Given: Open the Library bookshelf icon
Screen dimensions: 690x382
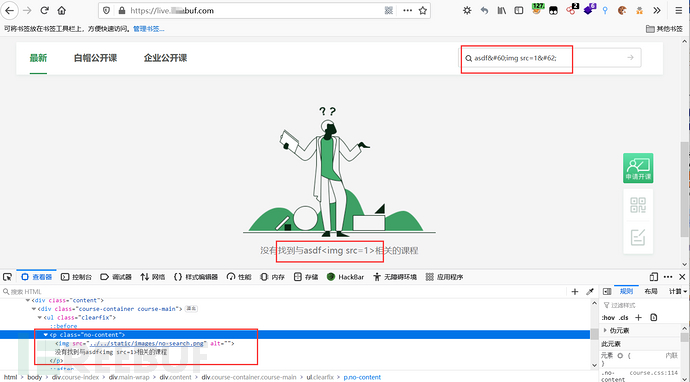Looking at the screenshot, I should pyautogui.click(x=502, y=11).
